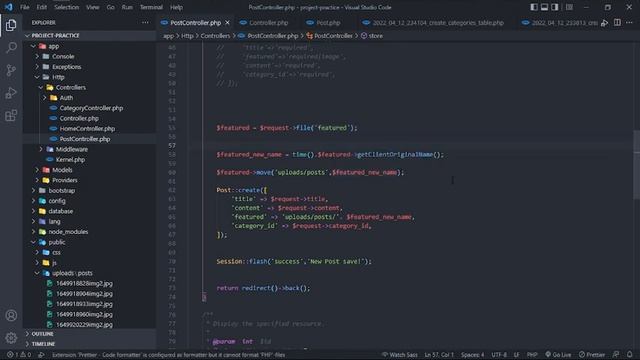Click line number 57 in gutter
The image size is (640, 360).
[x=172, y=145]
